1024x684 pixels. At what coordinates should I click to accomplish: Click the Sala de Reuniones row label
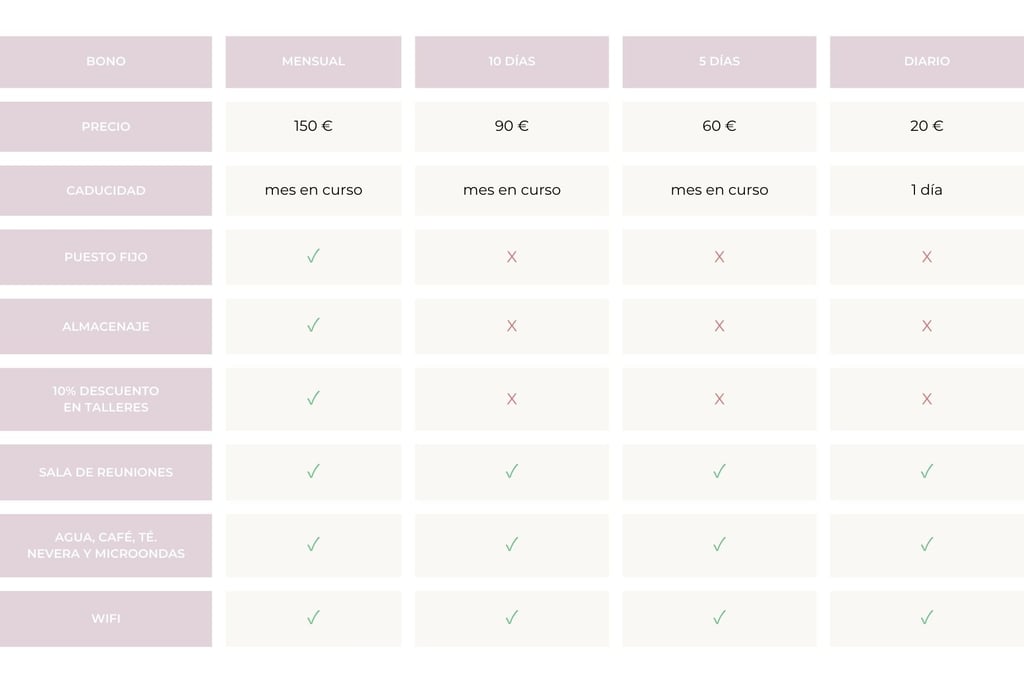[106, 472]
